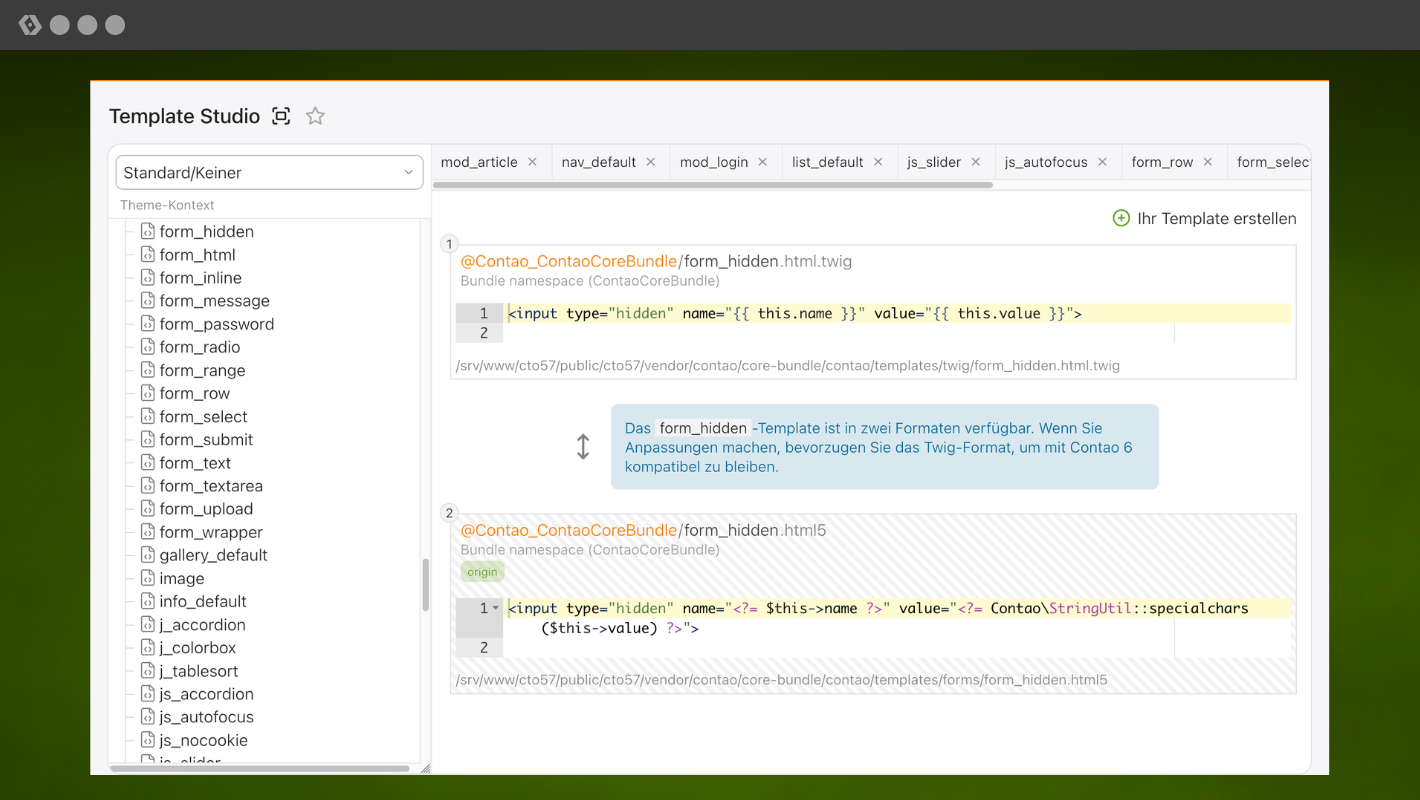Click the file icon next to gallery_default
The height and width of the screenshot is (800, 1420).
148,555
